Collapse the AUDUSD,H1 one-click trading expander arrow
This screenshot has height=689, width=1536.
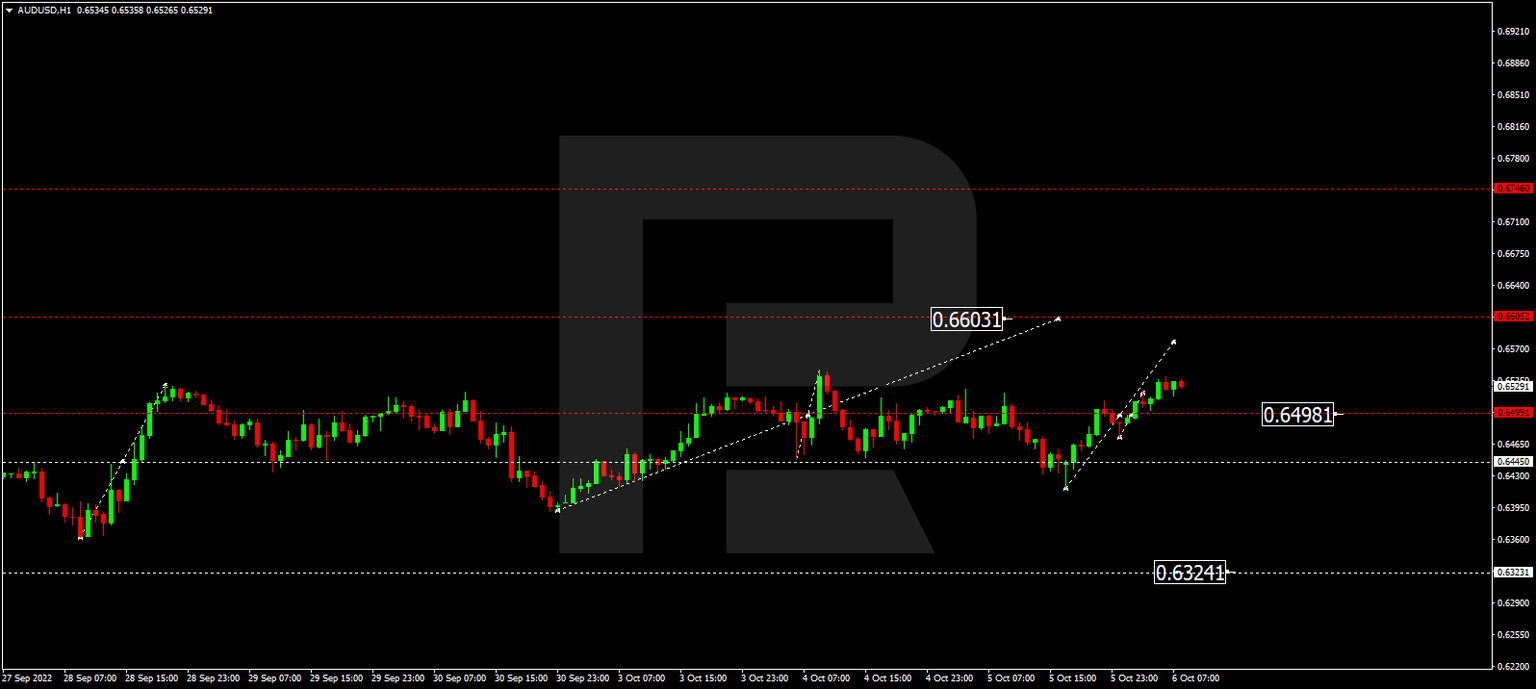pyautogui.click(x=9, y=11)
